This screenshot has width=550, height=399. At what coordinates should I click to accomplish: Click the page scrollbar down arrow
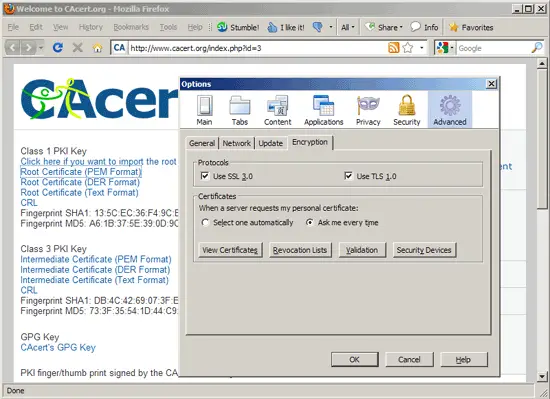click(542, 377)
